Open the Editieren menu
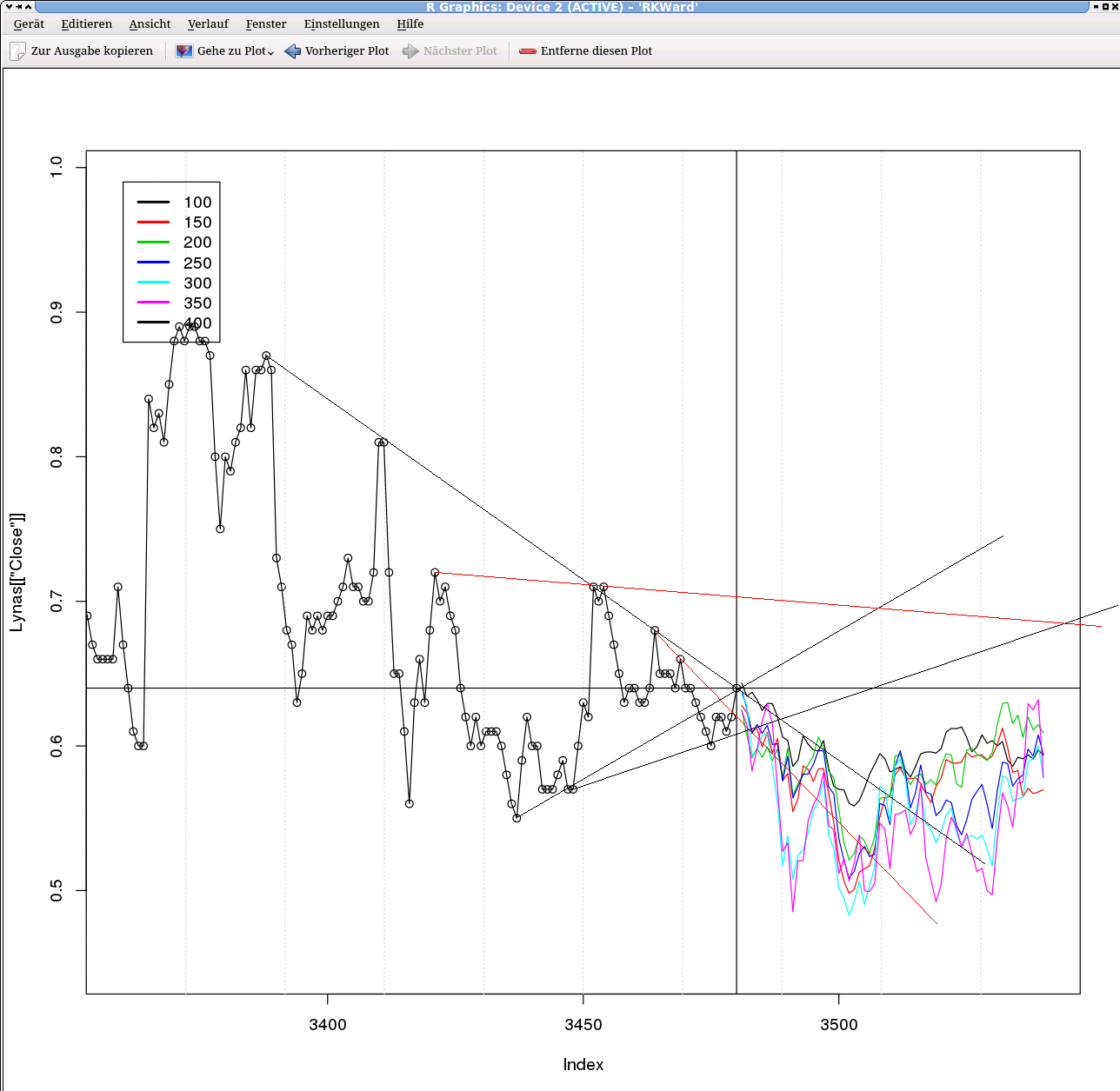The image size is (1120, 1091). point(86,24)
